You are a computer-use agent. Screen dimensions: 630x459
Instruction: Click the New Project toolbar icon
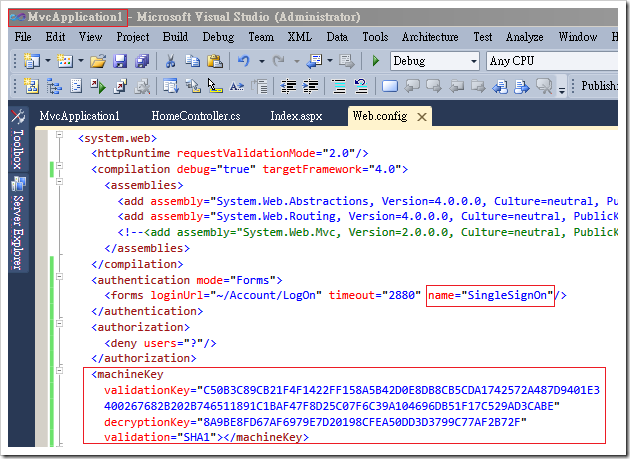(x=31, y=61)
